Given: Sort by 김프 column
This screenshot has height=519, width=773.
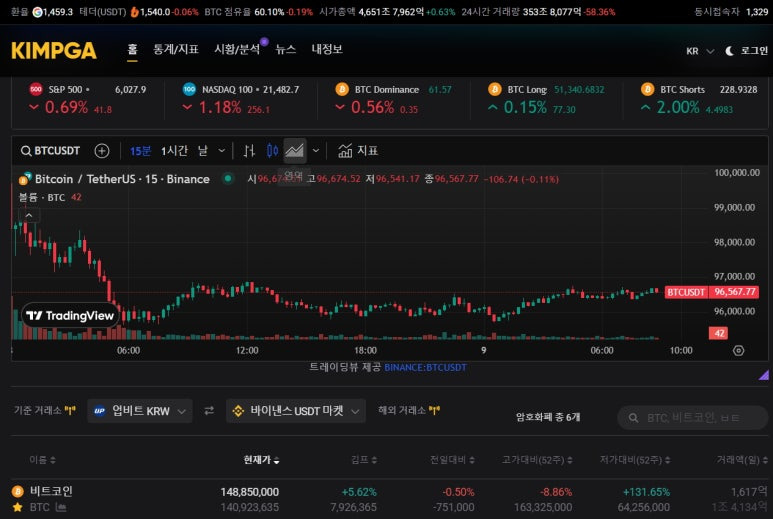Looking at the screenshot, I should 364,460.
